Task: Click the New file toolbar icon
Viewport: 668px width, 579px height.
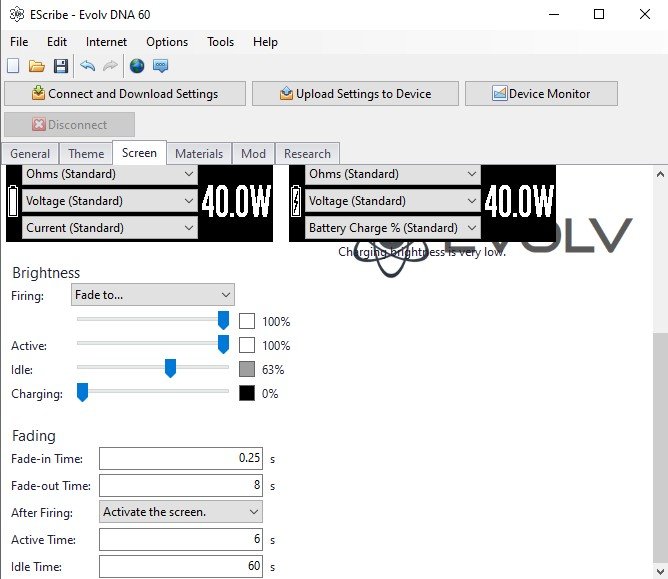Action: coord(13,66)
